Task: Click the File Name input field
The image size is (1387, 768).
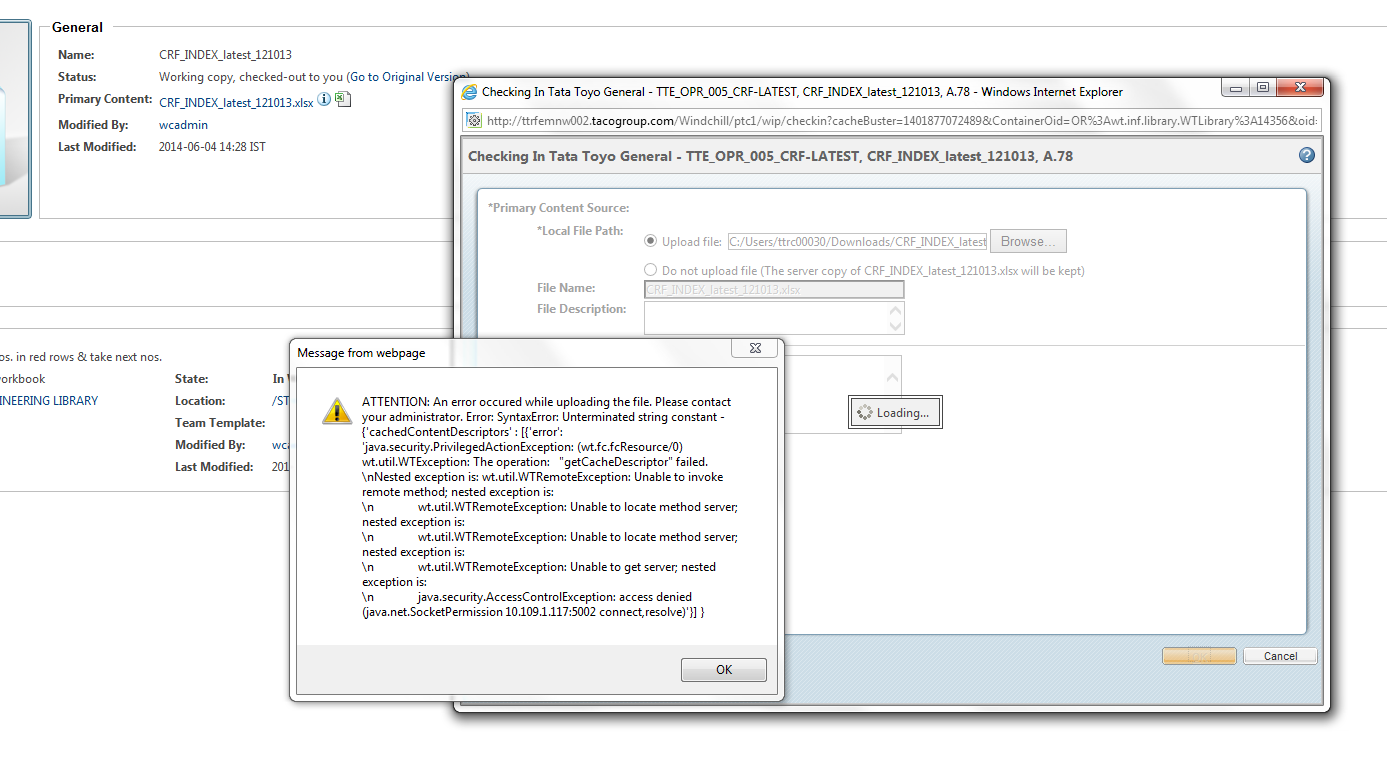Action: [774, 289]
